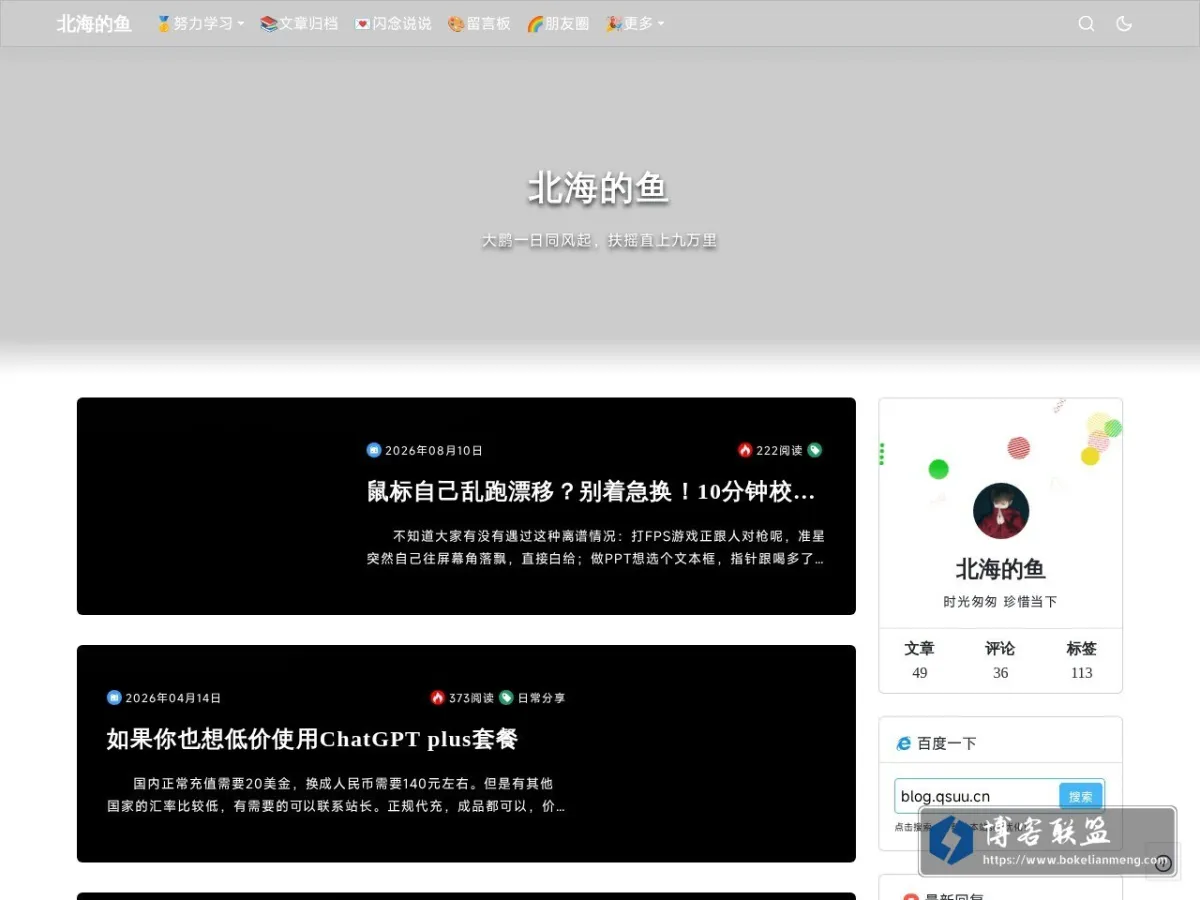
Task: Open the 闪念说说 menu item
Action: [x=393, y=23]
